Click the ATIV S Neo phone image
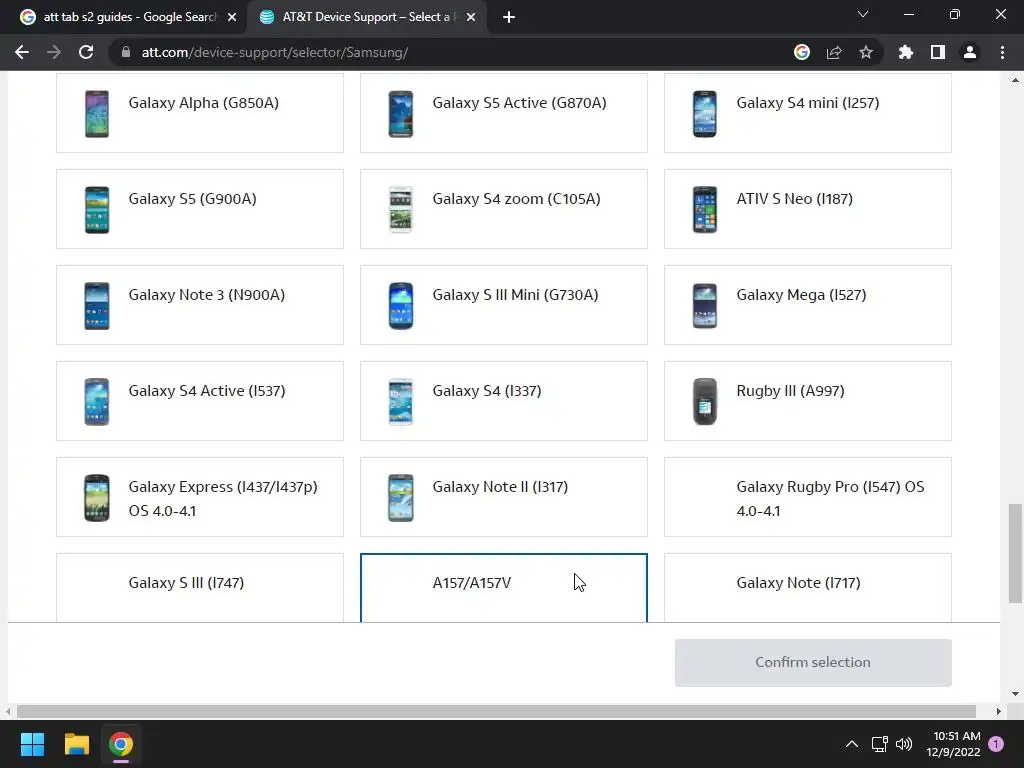The width and height of the screenshot is (1024, 768). [705, 210]
